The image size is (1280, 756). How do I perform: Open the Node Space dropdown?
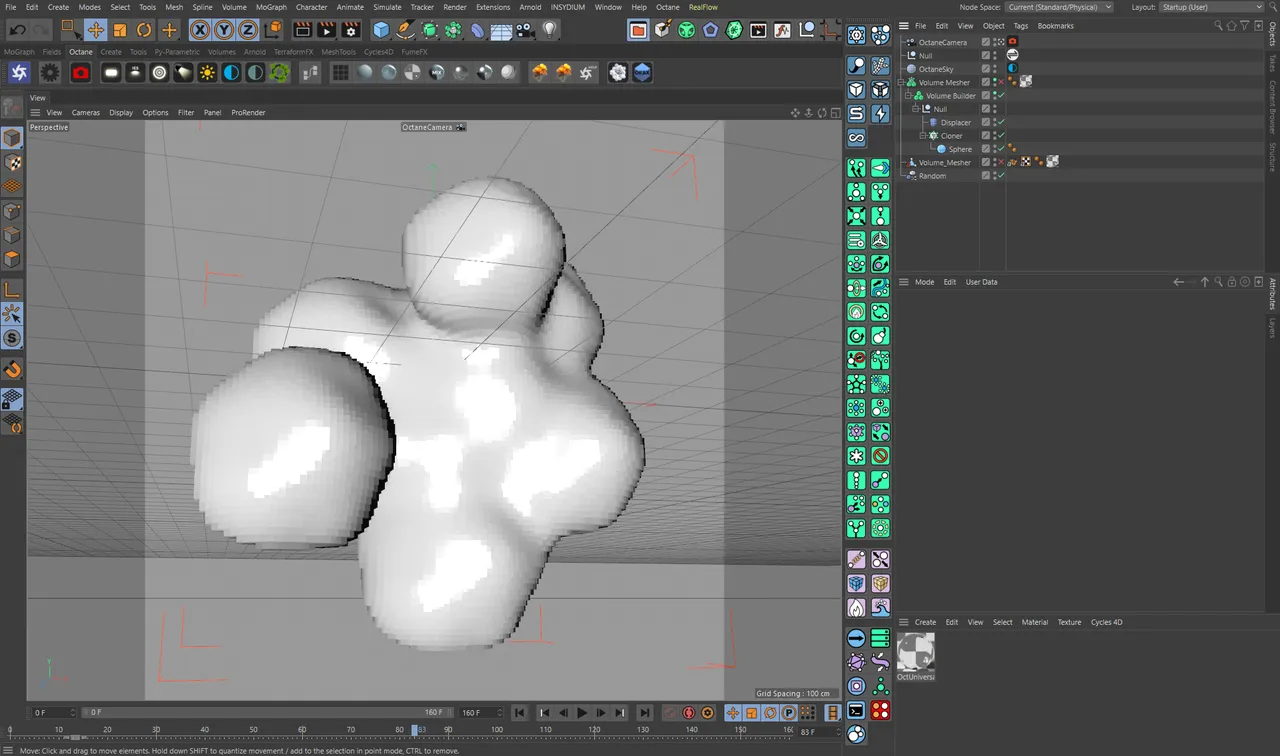click(x=1059, y=7)
